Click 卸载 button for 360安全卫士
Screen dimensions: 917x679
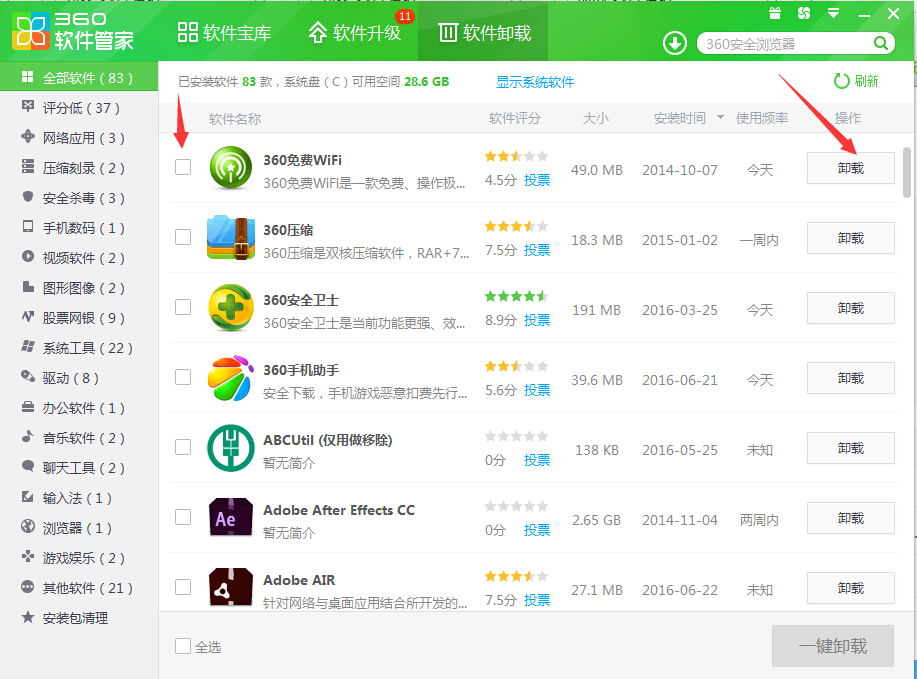[x=850, y=308]
